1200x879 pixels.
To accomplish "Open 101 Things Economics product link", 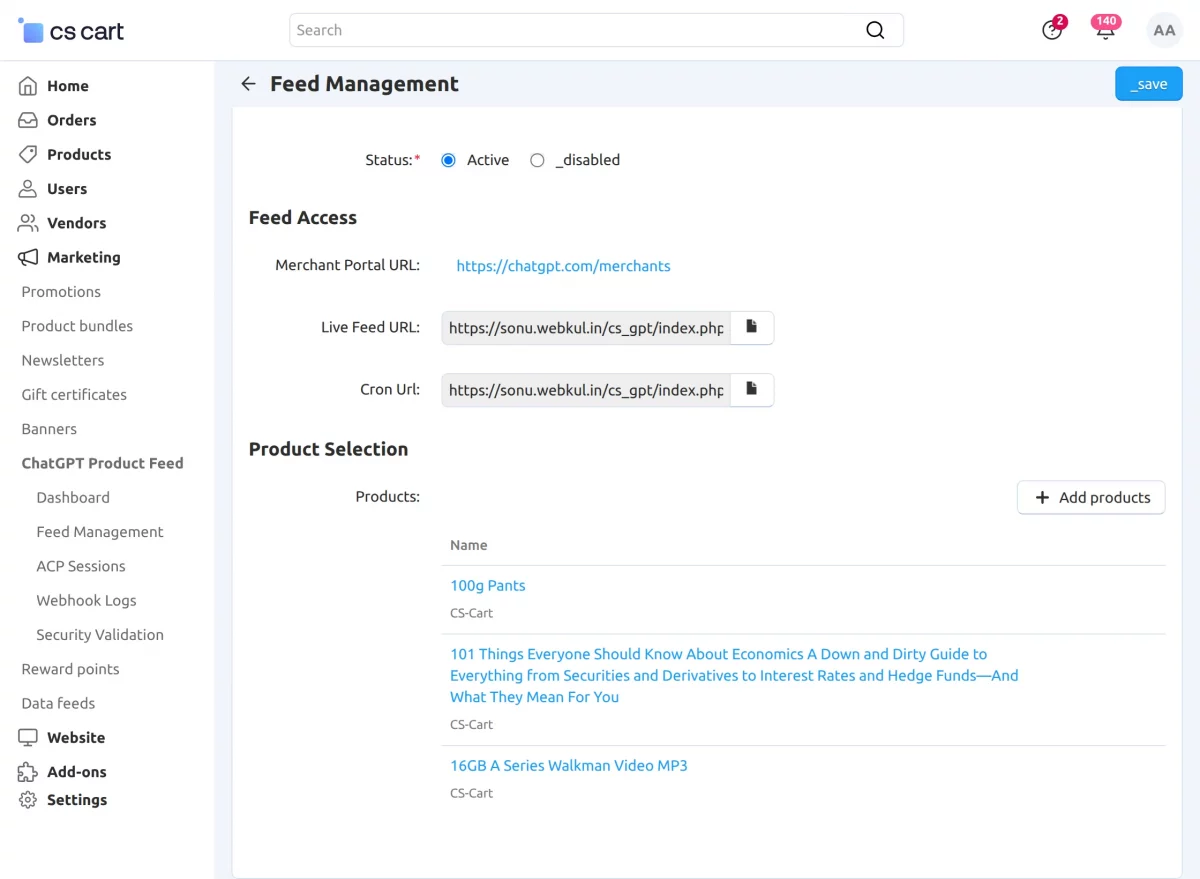I will tap(734, 675).
